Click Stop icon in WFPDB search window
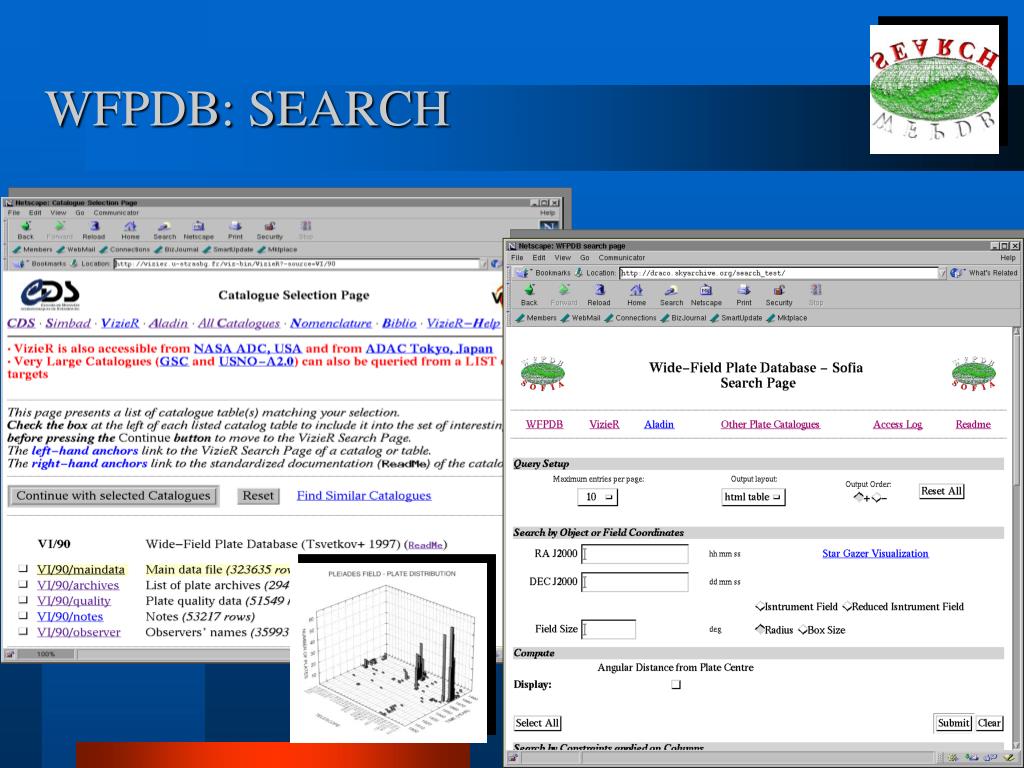 [x=816, y=295]
